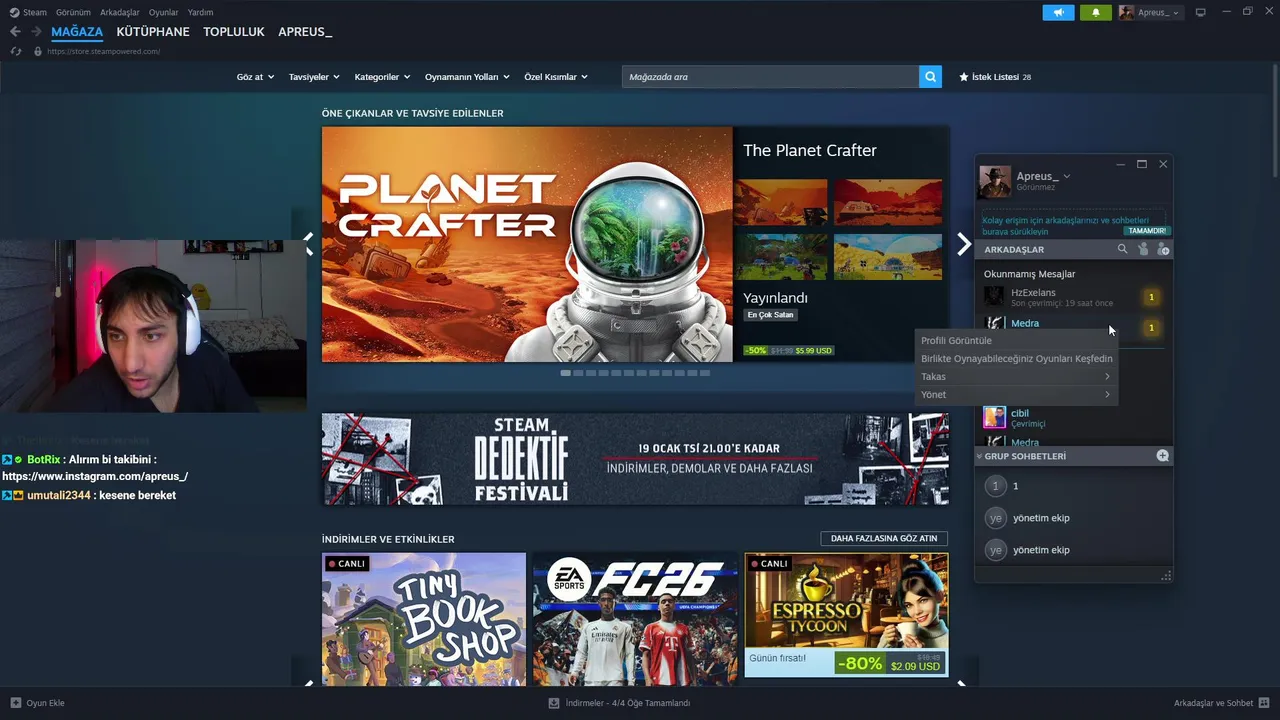Click HzExelans unread message badge
The height and width of the screenshot is (720, 1280).
tap(1151, 297)
